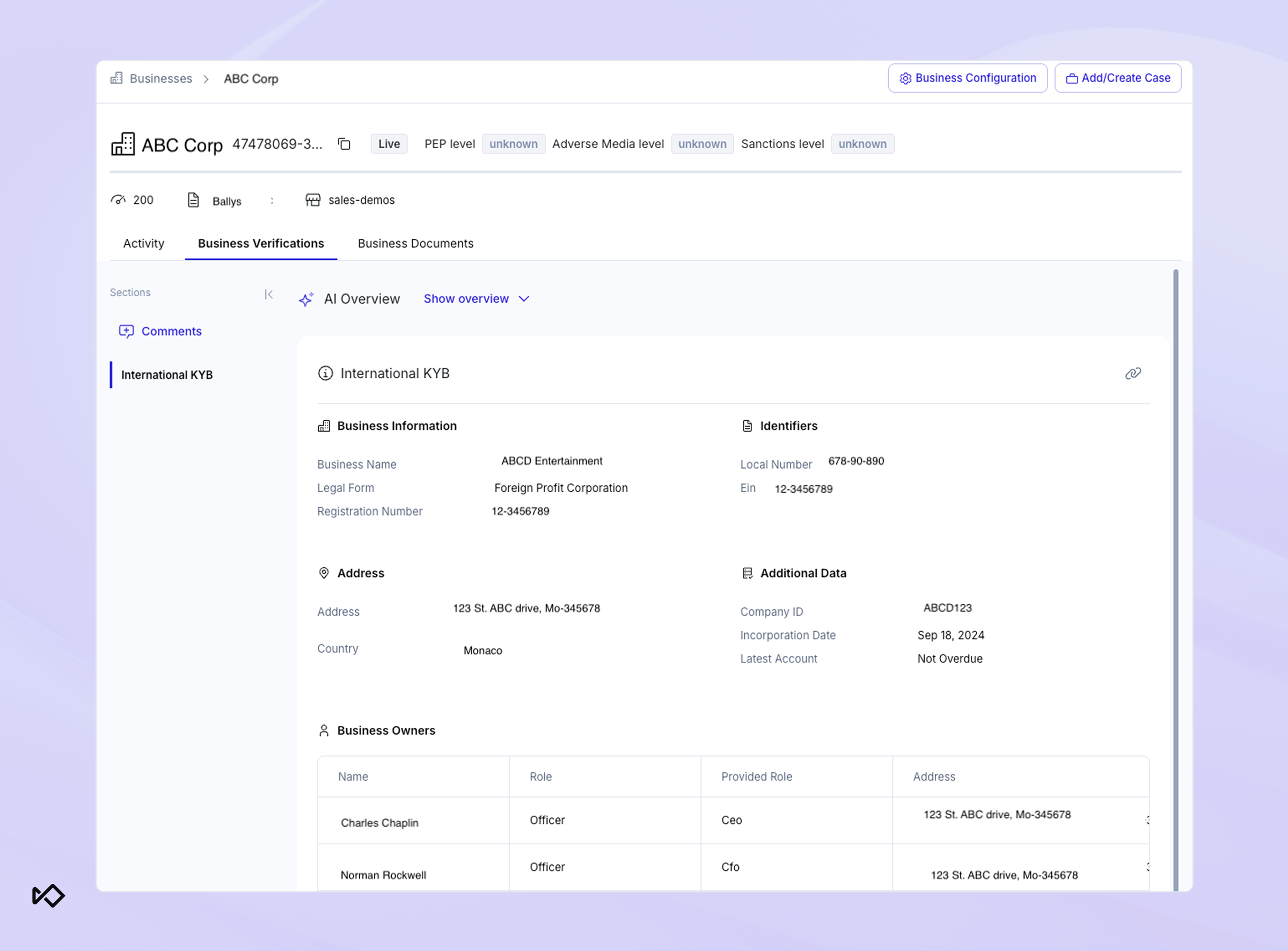This screenshot has width=1288, height=951.
Task: Expand the Show overview dropdown
Action: (x=466, y=299)
